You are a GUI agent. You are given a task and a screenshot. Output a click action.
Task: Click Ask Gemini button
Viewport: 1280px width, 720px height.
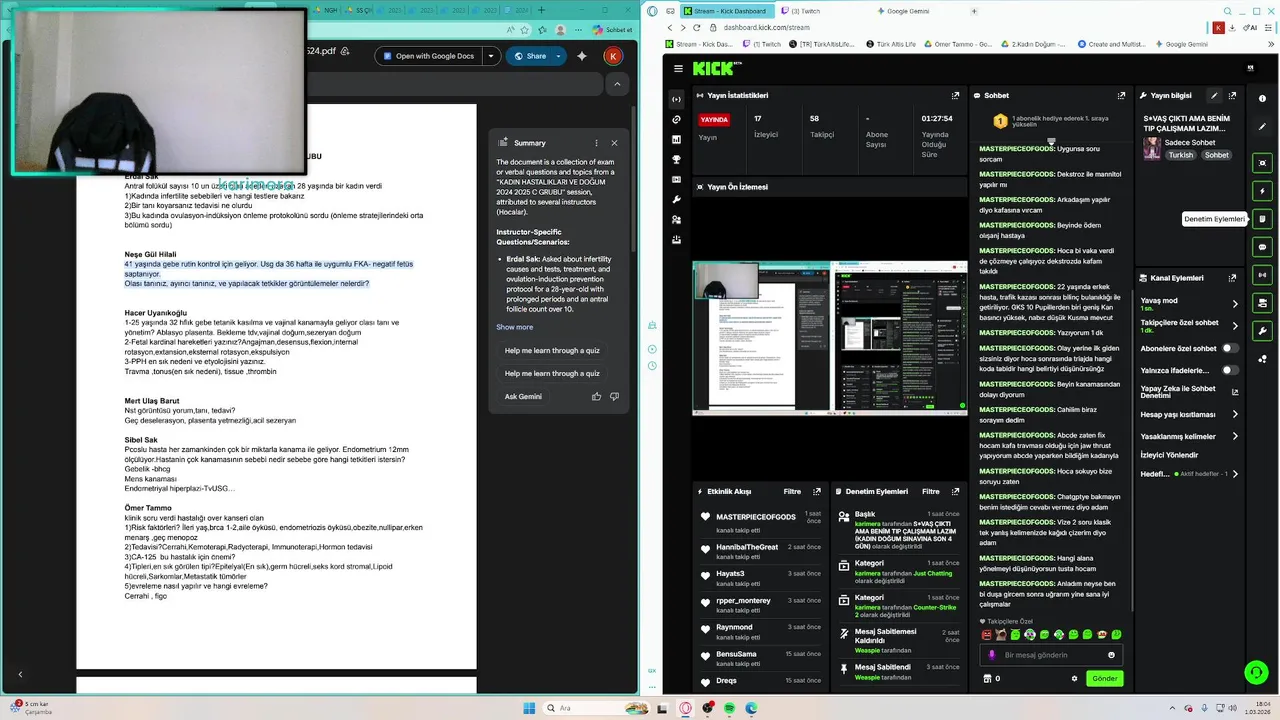tap(523, 396)
